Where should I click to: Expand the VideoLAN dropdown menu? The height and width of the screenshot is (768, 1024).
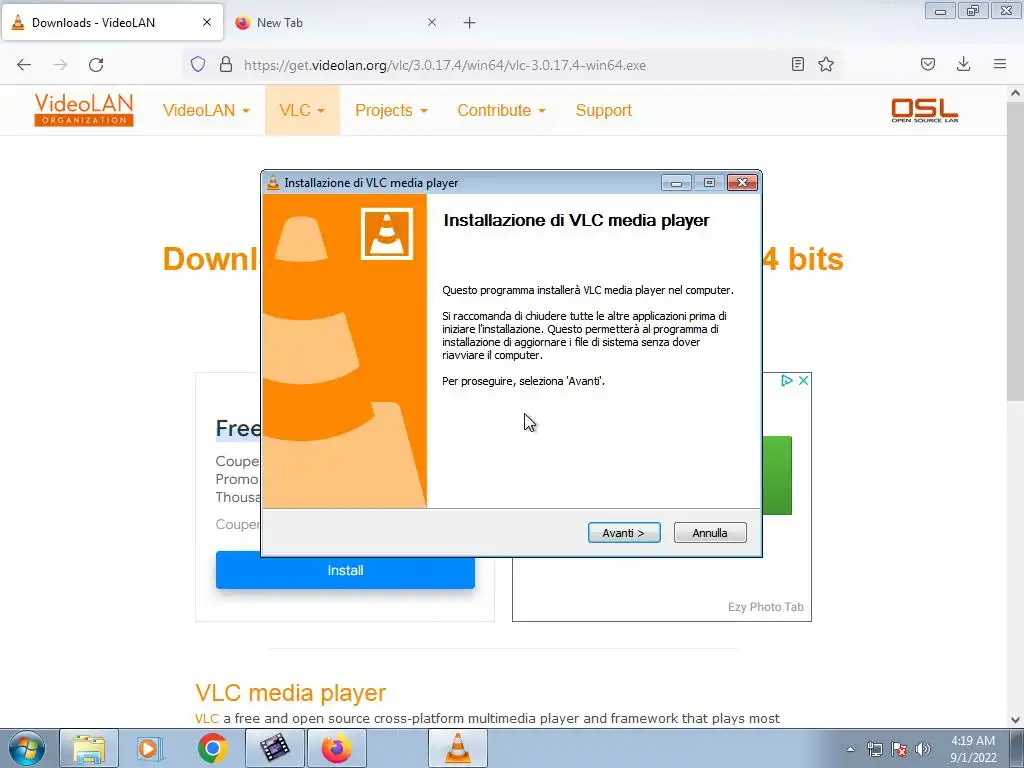point(206,110)
